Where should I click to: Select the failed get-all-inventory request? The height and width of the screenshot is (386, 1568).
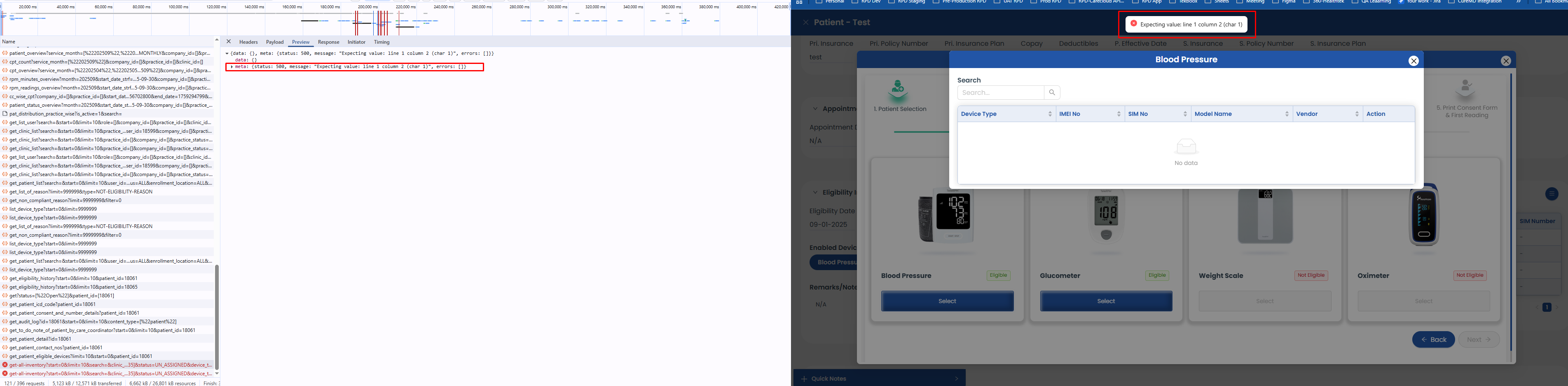[110, 365]
